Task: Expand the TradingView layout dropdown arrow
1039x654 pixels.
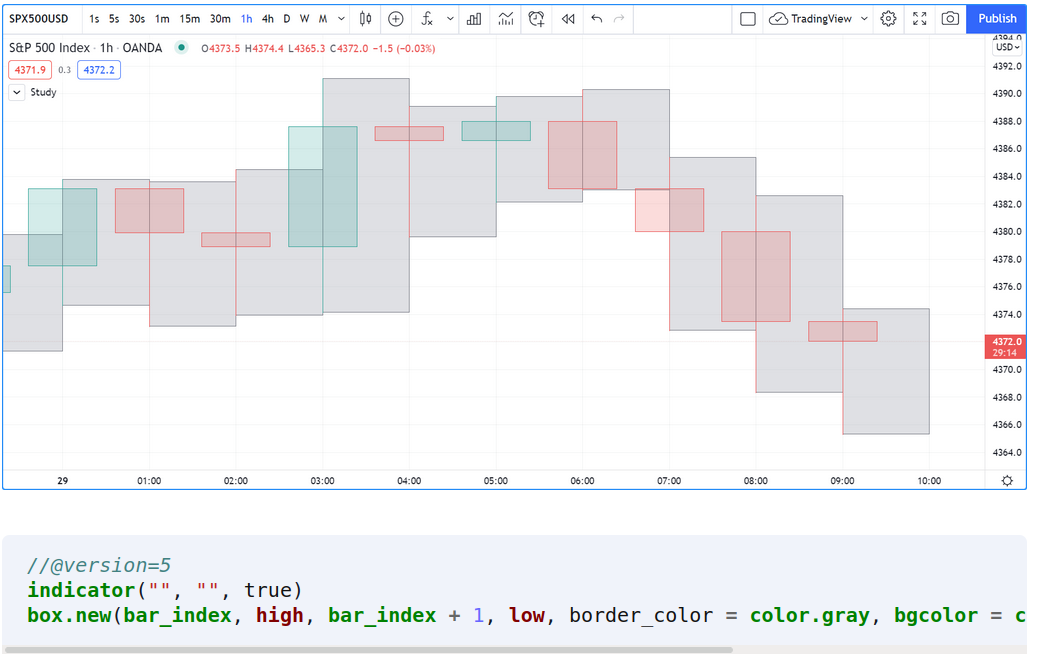Action: click(x=864, y=19)
